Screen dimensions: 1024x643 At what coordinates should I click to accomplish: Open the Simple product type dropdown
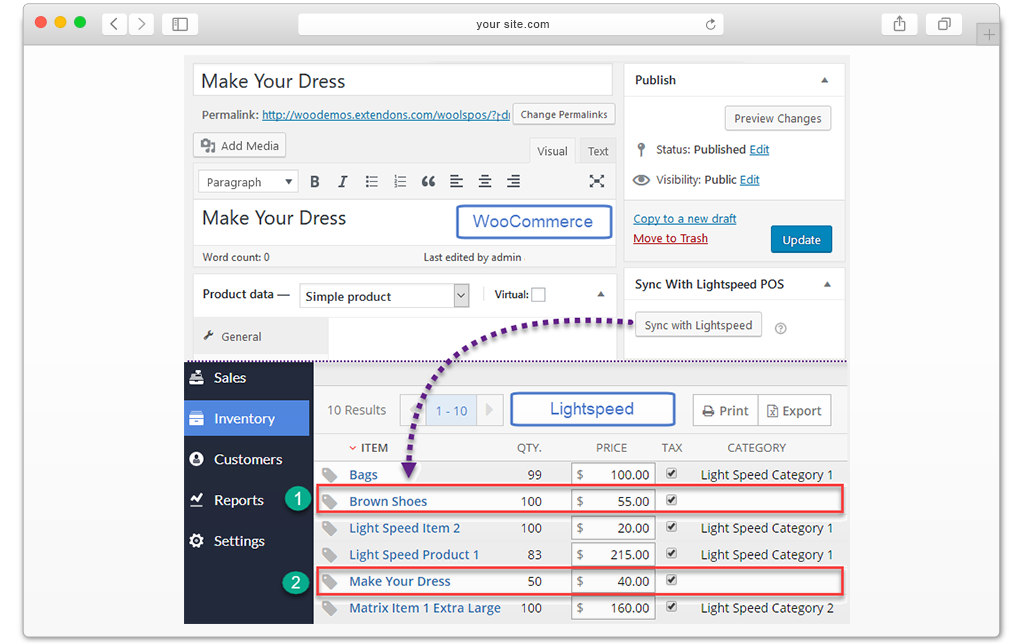[384, 296]
